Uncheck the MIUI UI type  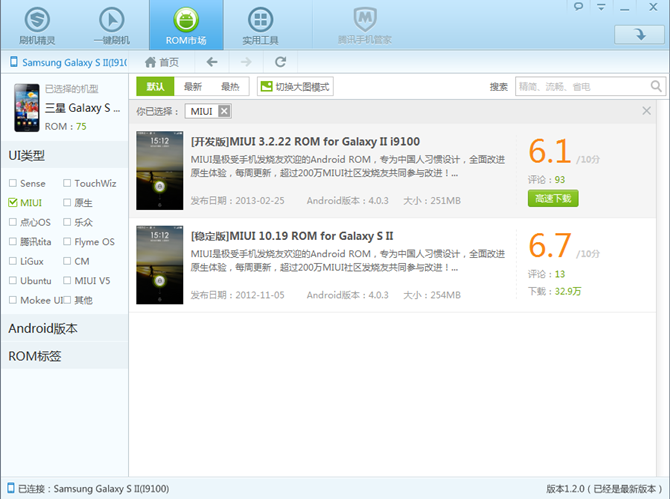point(13,203)
